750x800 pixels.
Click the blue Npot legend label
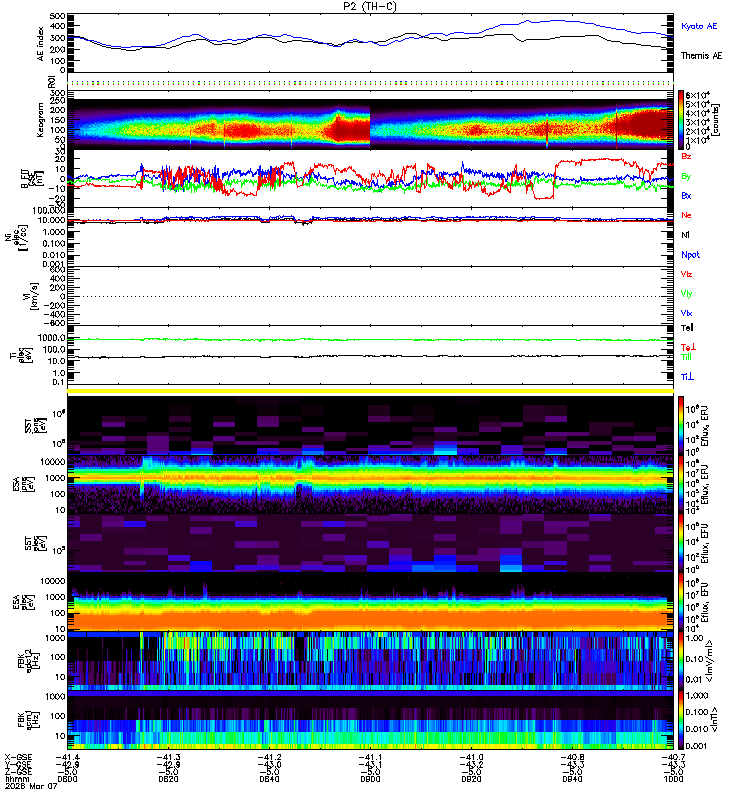[690, 255]
